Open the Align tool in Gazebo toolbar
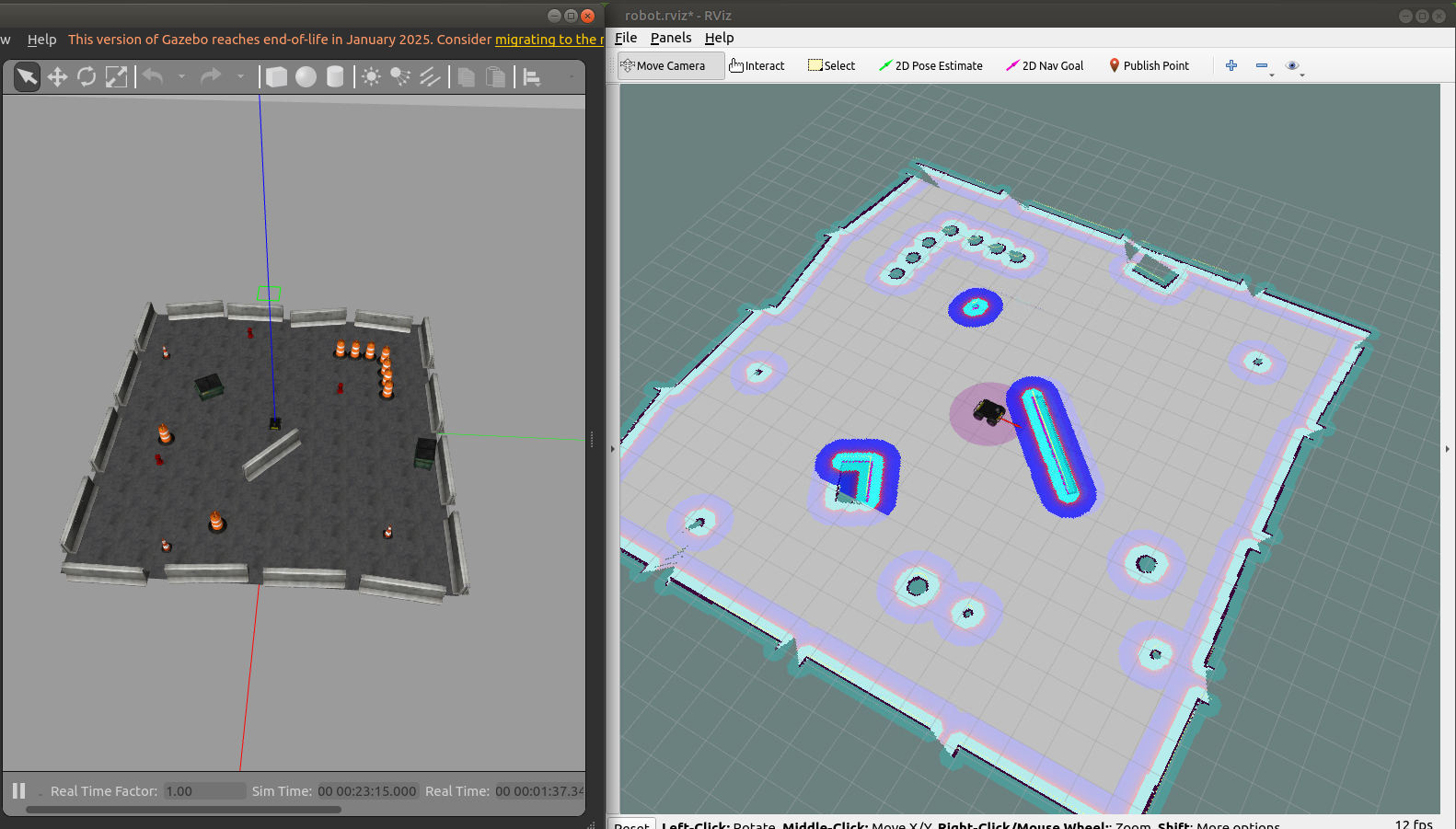This screenshot has width=1456, height=829. click(x=531, y=77)
